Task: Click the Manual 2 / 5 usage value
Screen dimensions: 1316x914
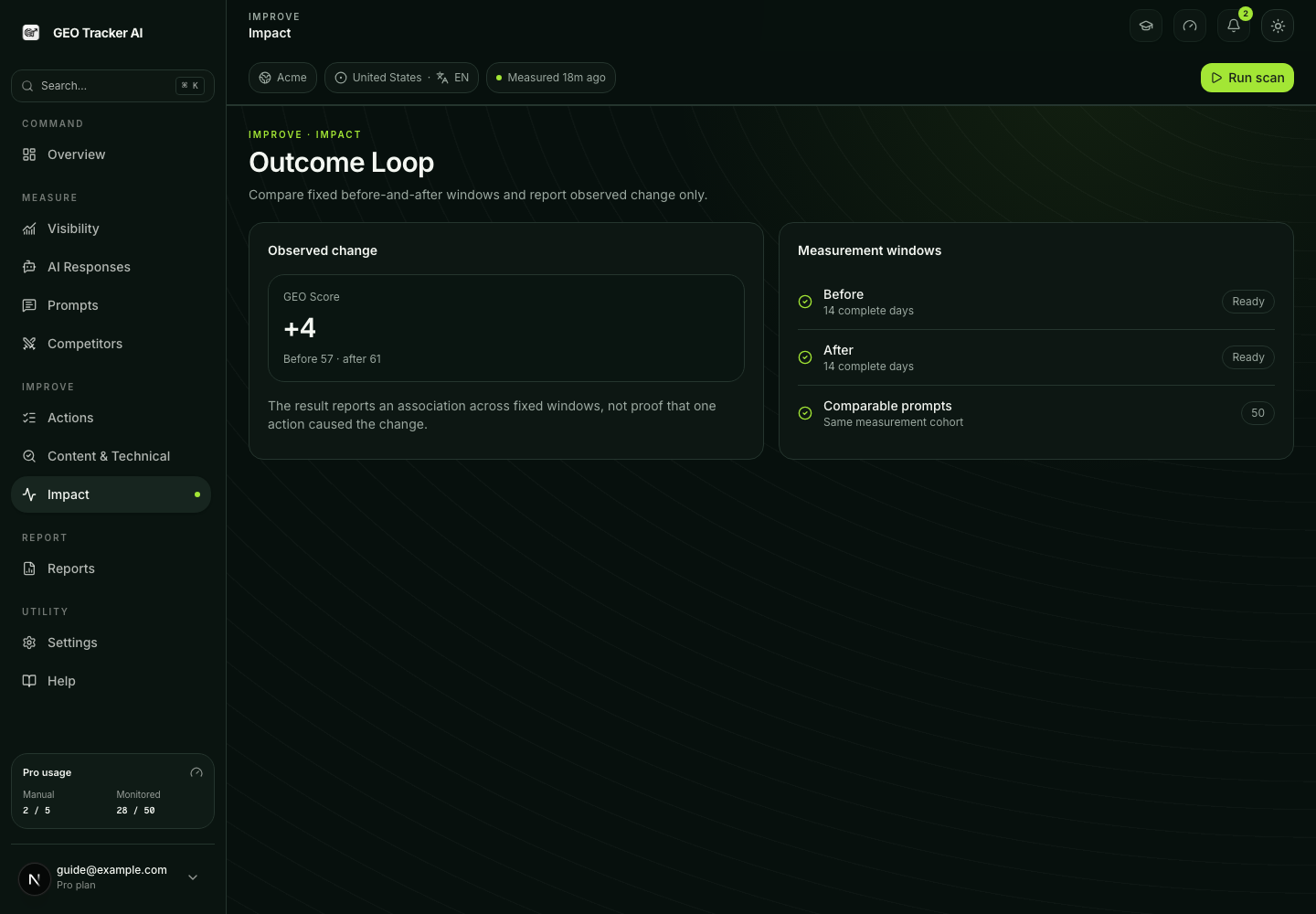Action: coord(37,811)
